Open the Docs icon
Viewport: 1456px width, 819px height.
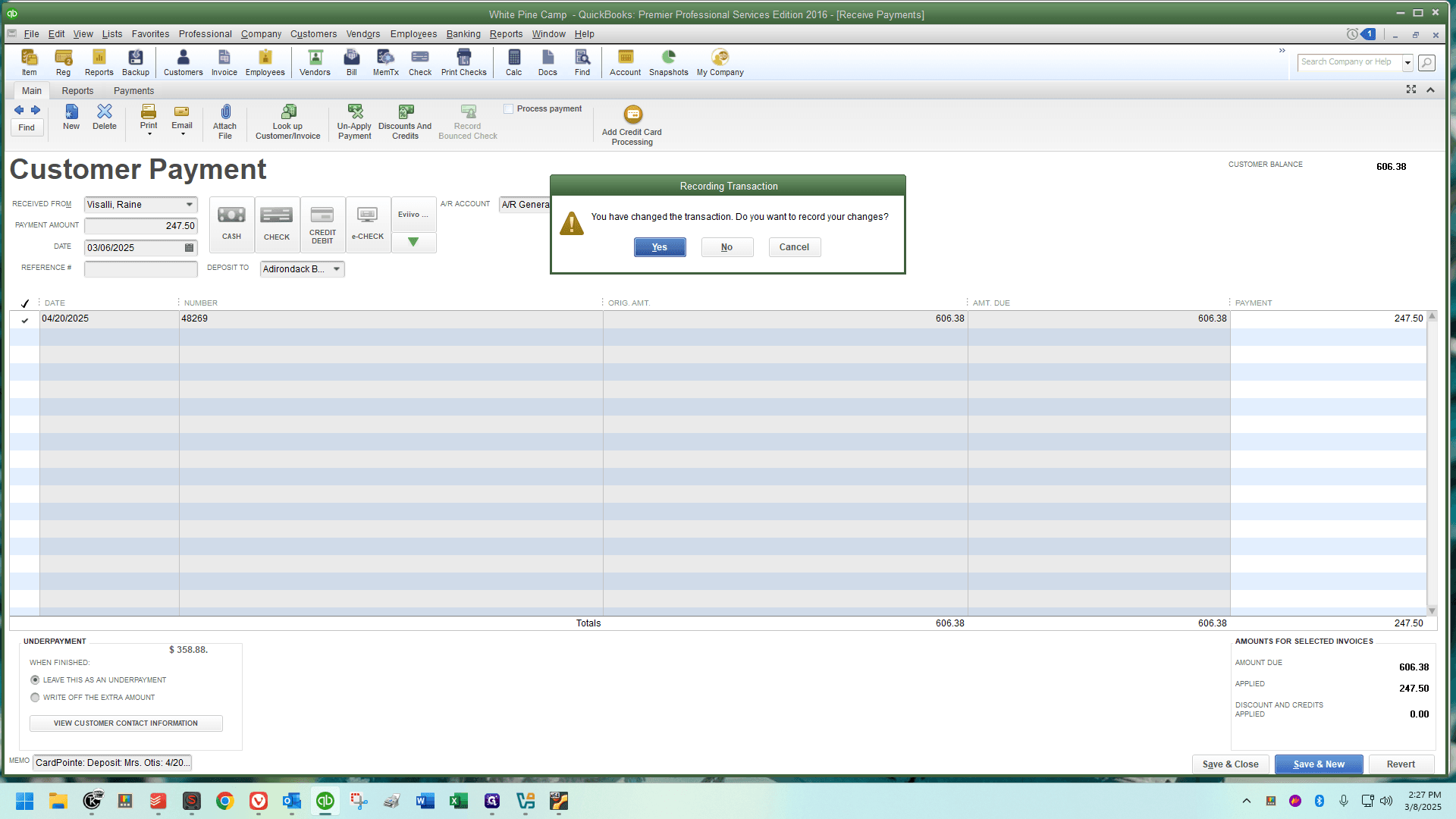click(x=548, y=62)
